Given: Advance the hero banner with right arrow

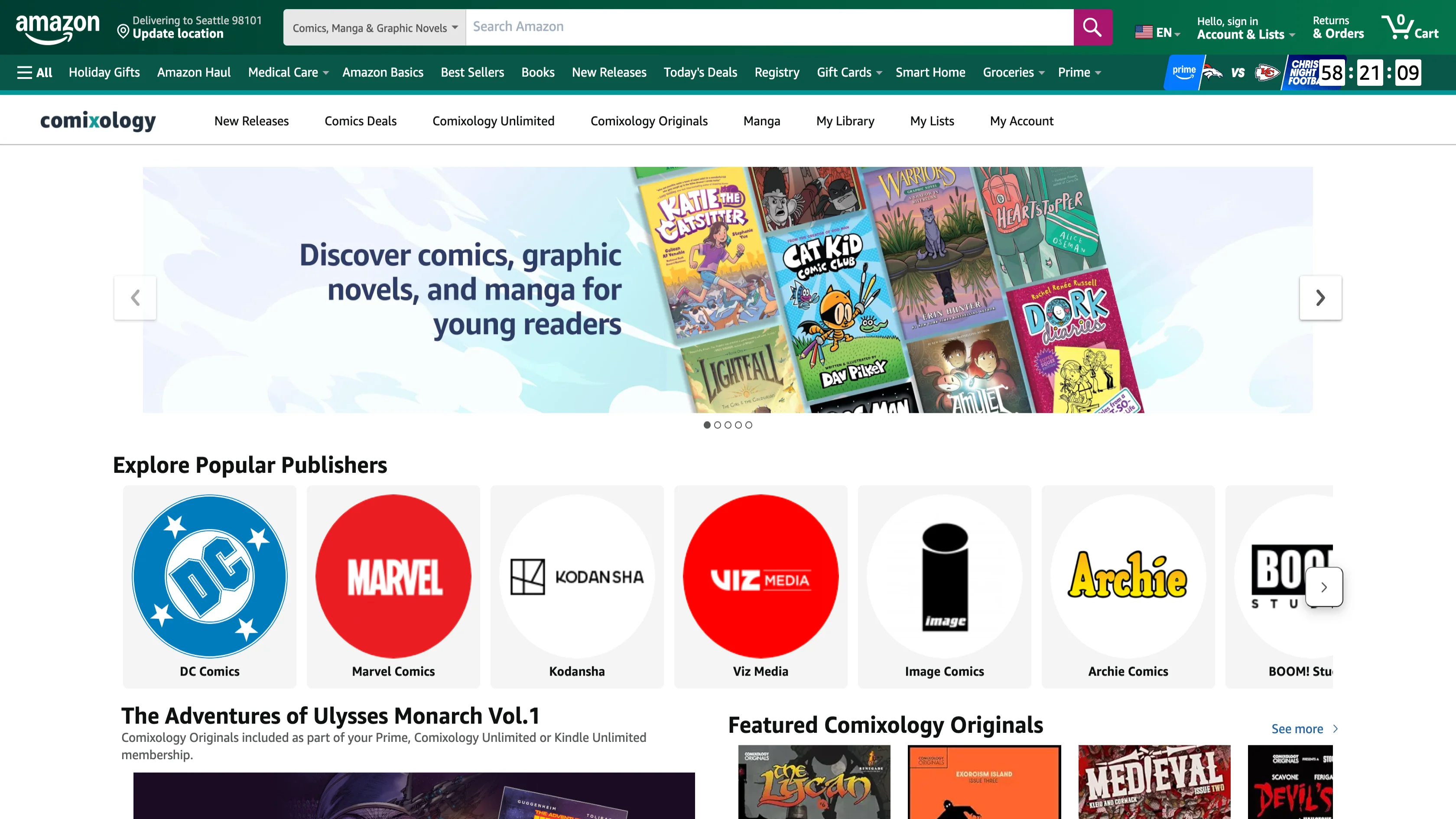Looking at the screenshot, I should (1320, 298).
